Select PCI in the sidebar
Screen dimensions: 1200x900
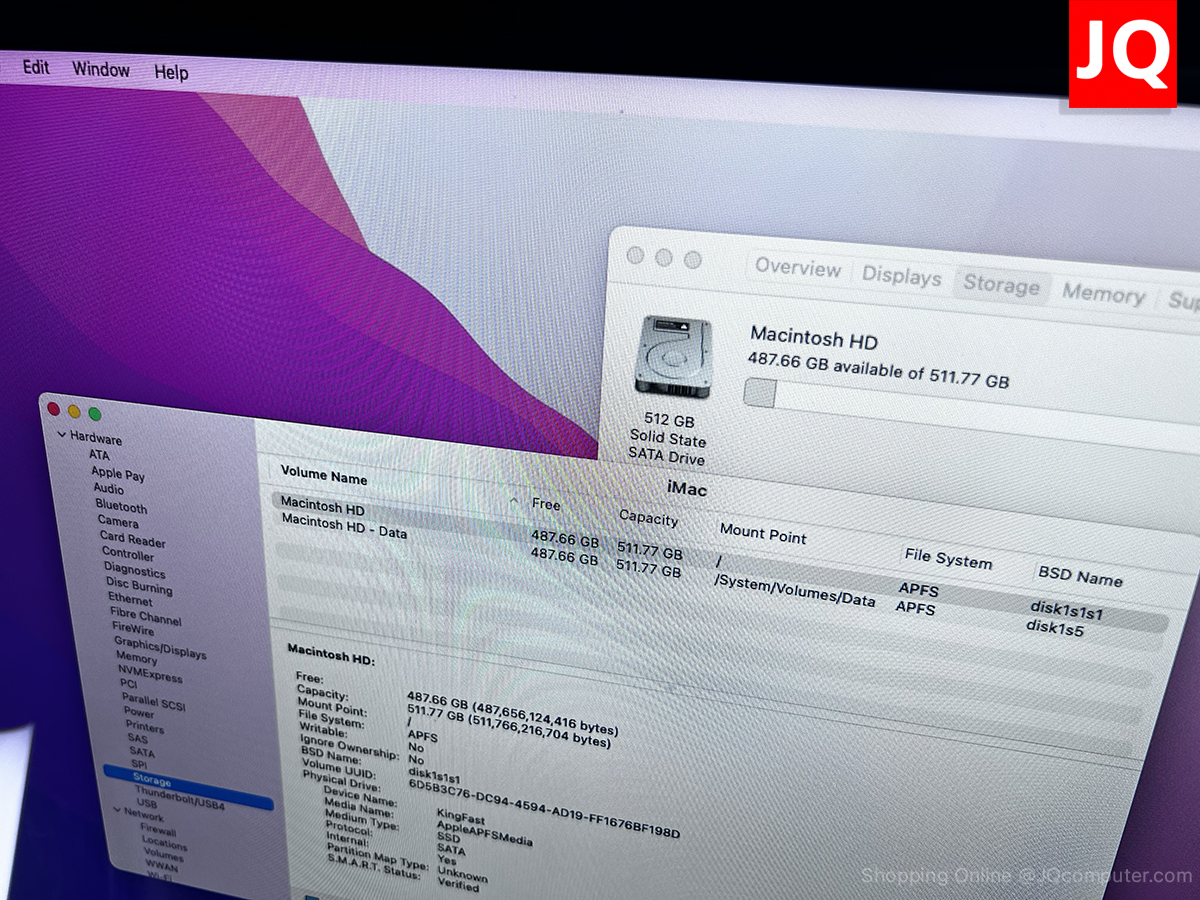coord(128,684)
